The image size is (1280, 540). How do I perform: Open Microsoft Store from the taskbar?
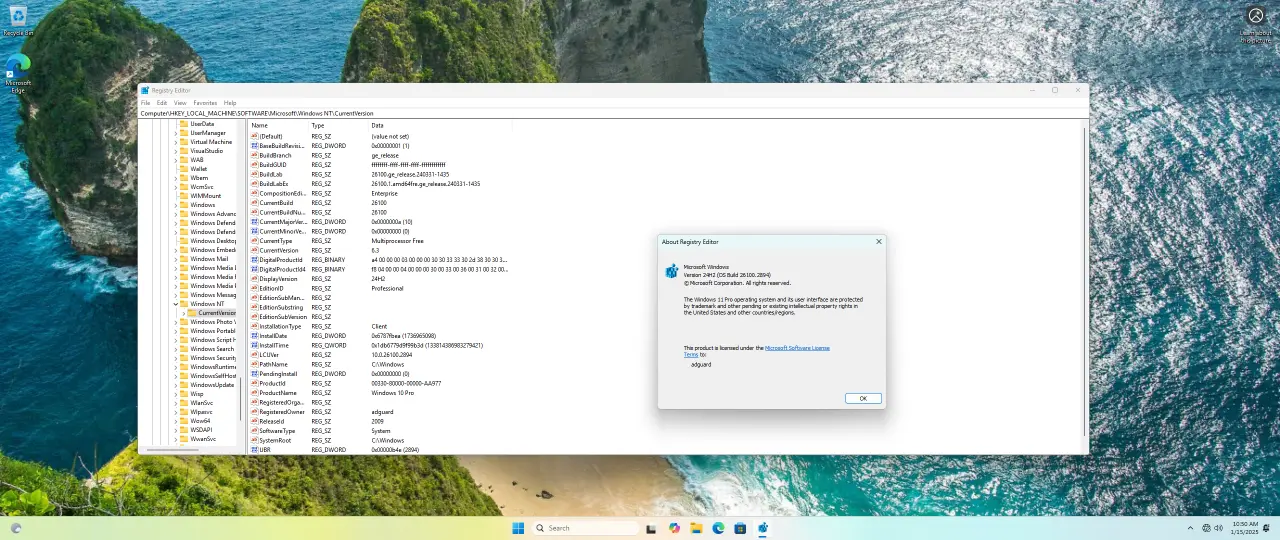740,528
